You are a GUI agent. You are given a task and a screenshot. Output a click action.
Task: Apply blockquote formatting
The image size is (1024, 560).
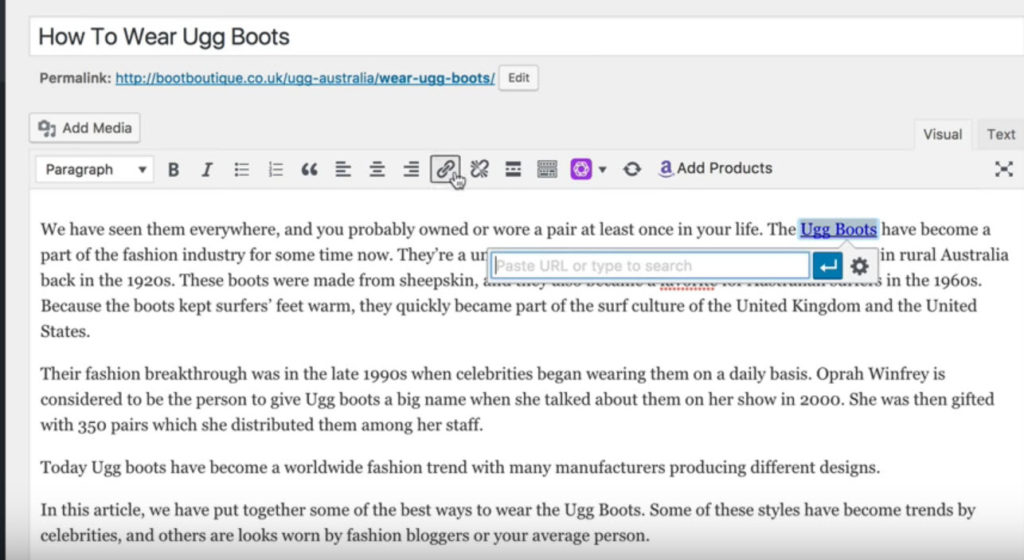click(x=310, y=170)
